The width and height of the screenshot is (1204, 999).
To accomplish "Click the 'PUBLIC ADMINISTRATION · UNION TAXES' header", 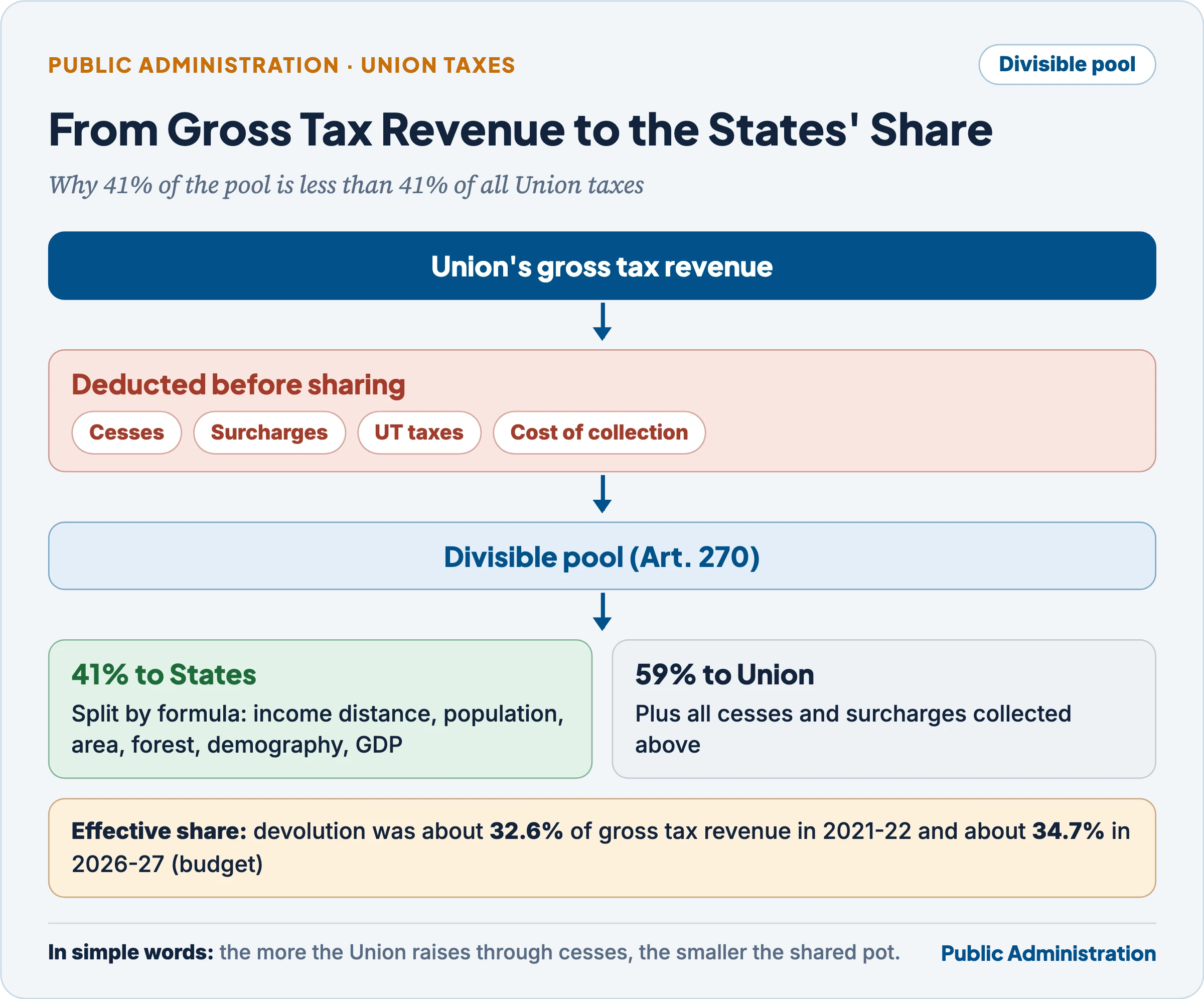I will (x=281, y=65).
